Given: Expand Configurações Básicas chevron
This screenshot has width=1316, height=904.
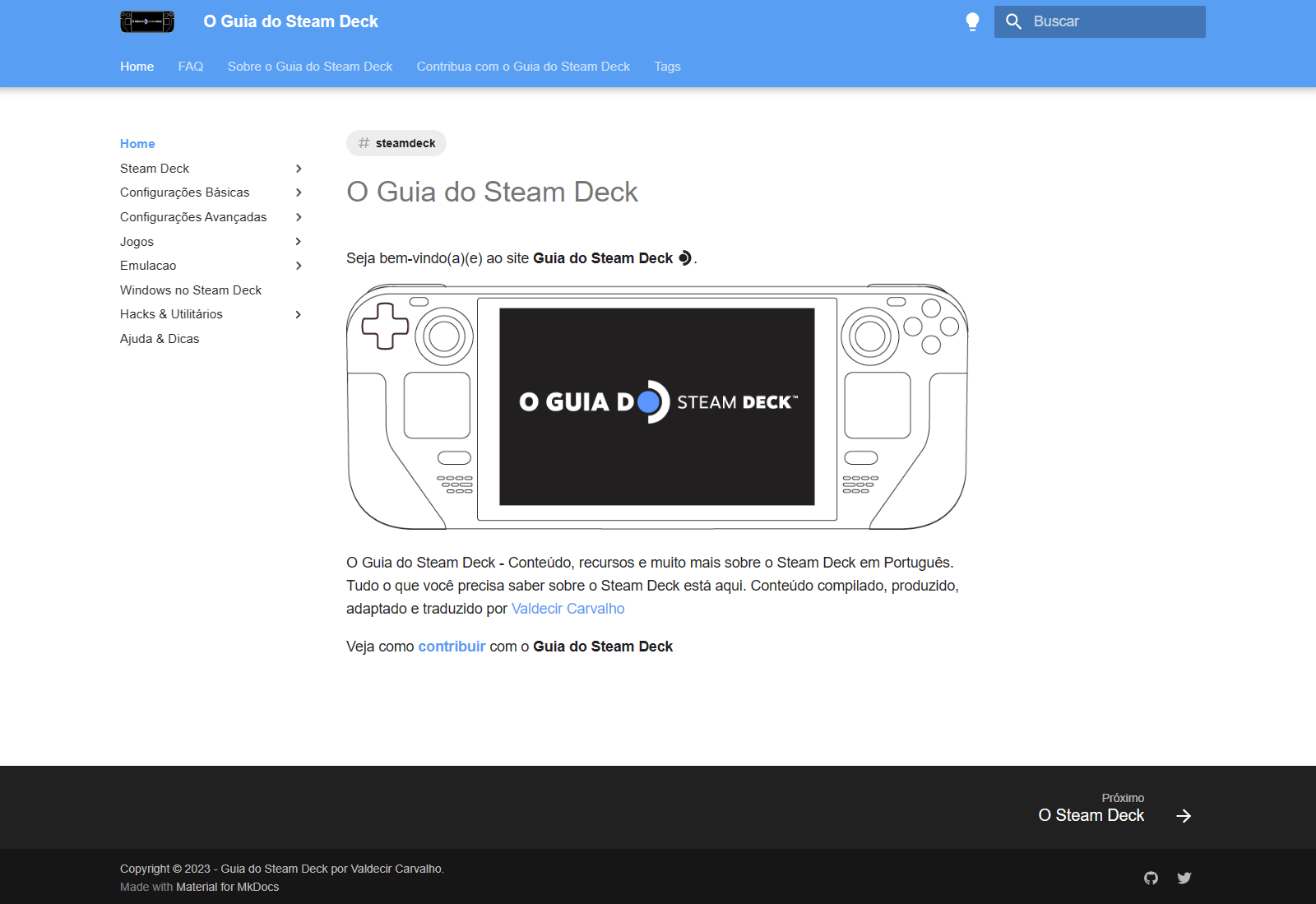Looking at the screenshot, I should 299,192.
